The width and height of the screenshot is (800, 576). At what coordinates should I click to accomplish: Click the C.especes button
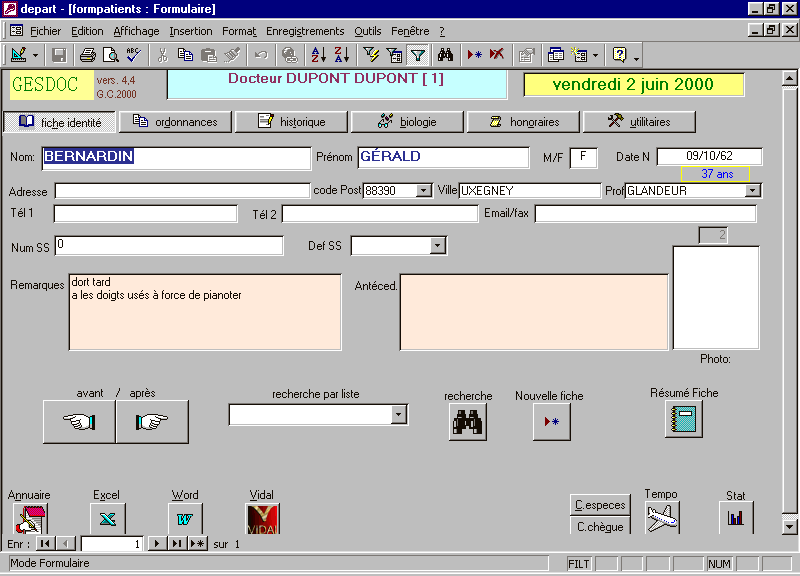point(600,505)
